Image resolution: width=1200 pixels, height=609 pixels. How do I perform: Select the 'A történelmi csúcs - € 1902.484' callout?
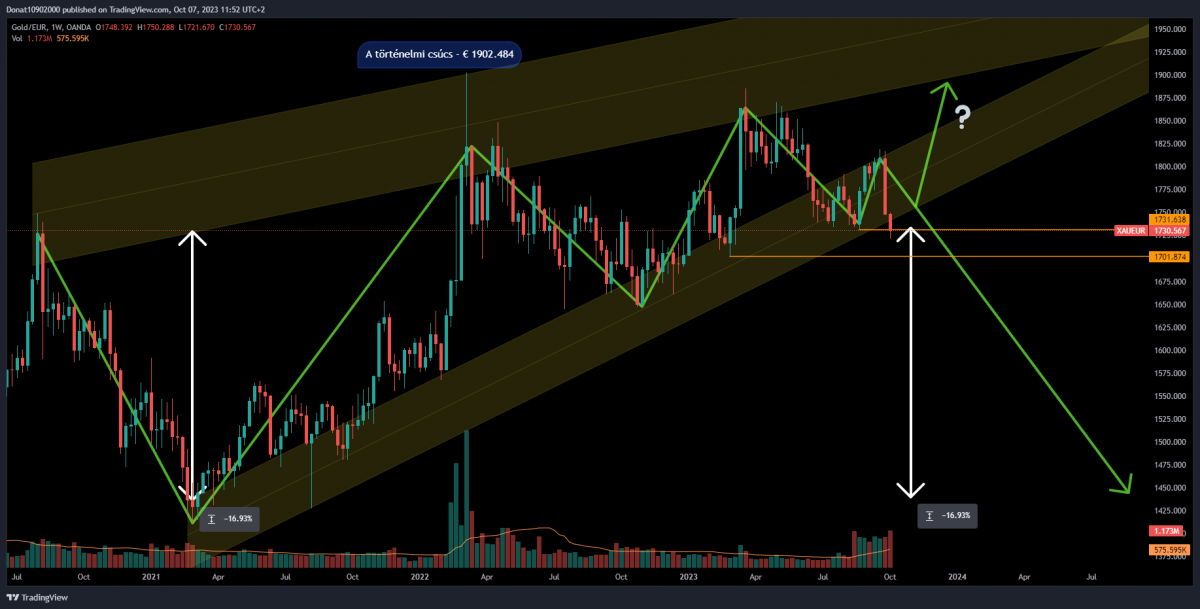439,54
